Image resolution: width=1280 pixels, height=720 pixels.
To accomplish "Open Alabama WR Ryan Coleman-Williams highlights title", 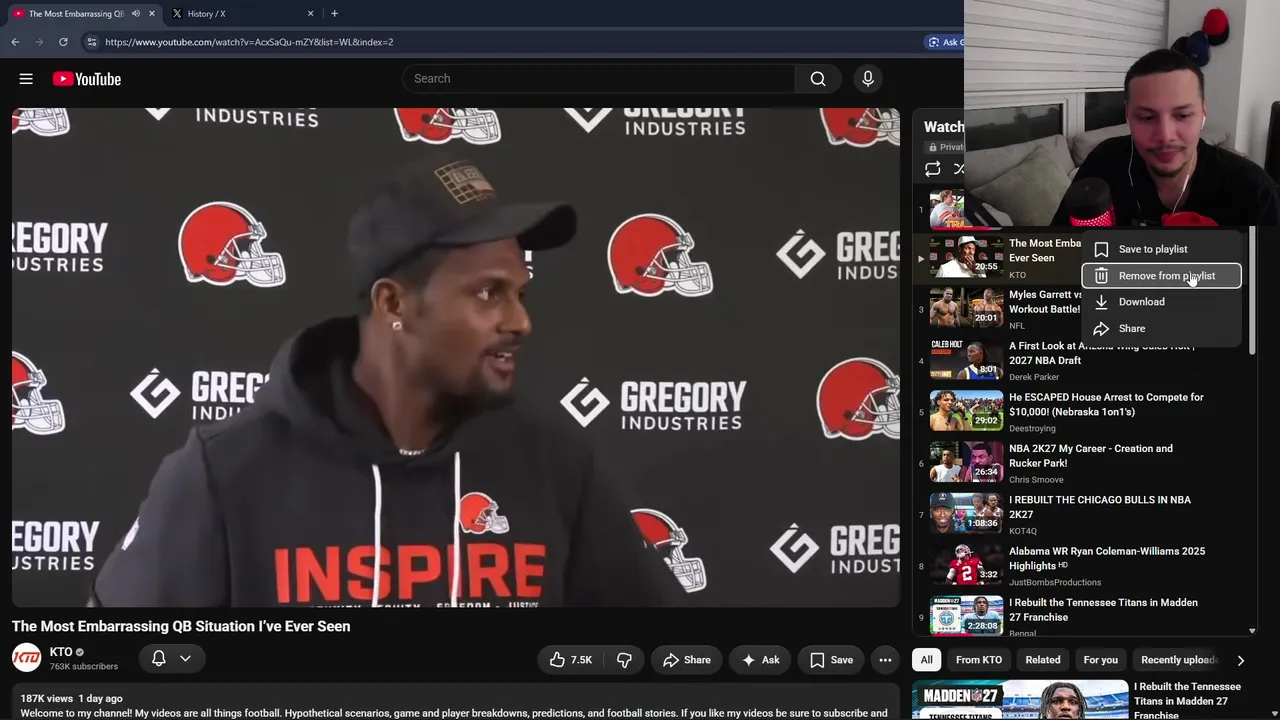I will point(1107,558).
